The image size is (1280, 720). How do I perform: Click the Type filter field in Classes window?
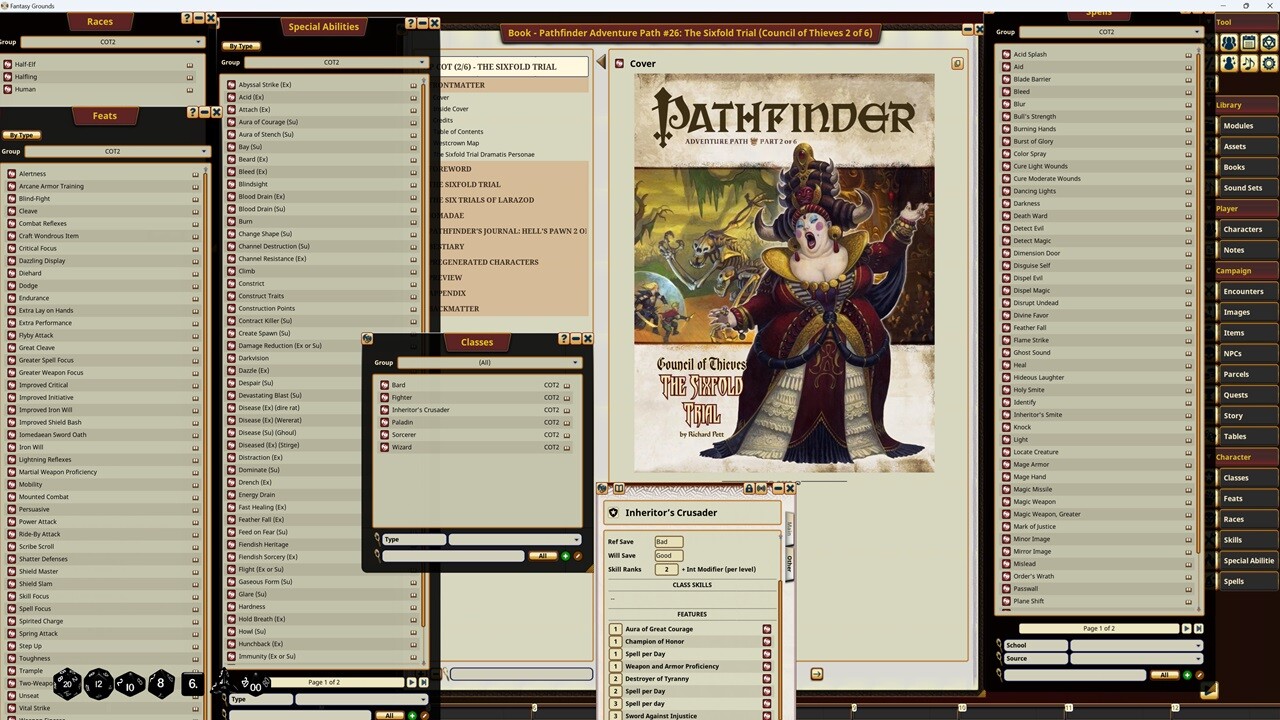tap(412, 539)
